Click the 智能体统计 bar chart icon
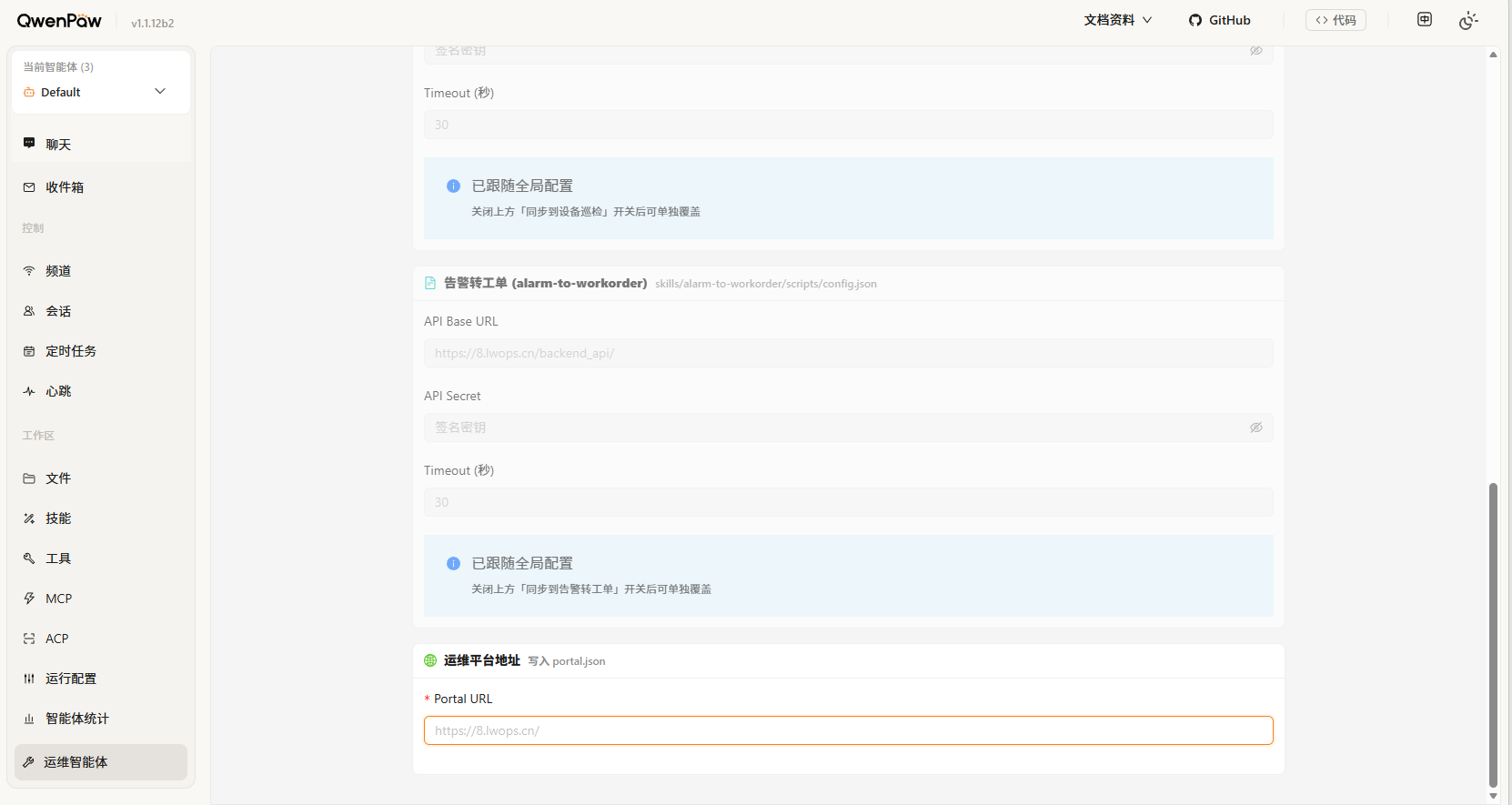The image size is (1512, 805). pos(29,719)
